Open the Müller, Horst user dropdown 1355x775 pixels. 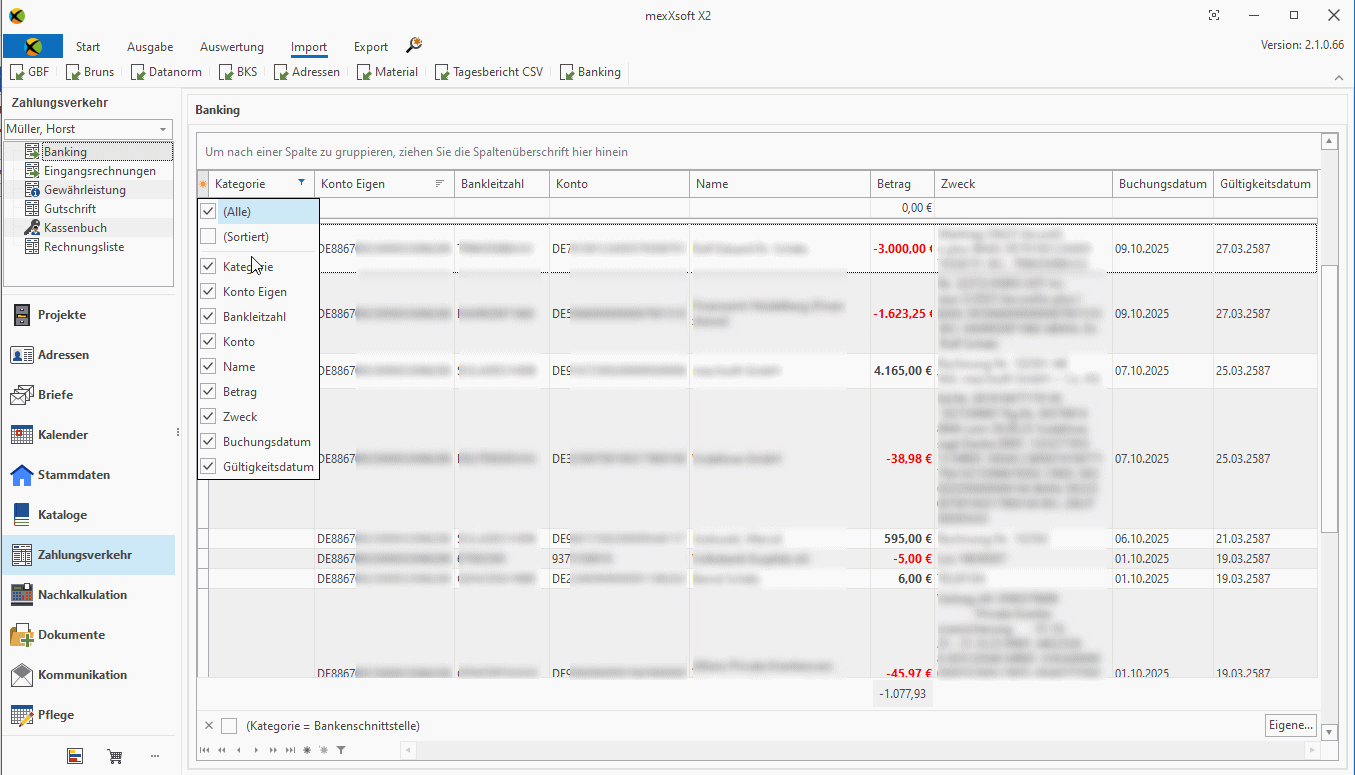[163, 129]
